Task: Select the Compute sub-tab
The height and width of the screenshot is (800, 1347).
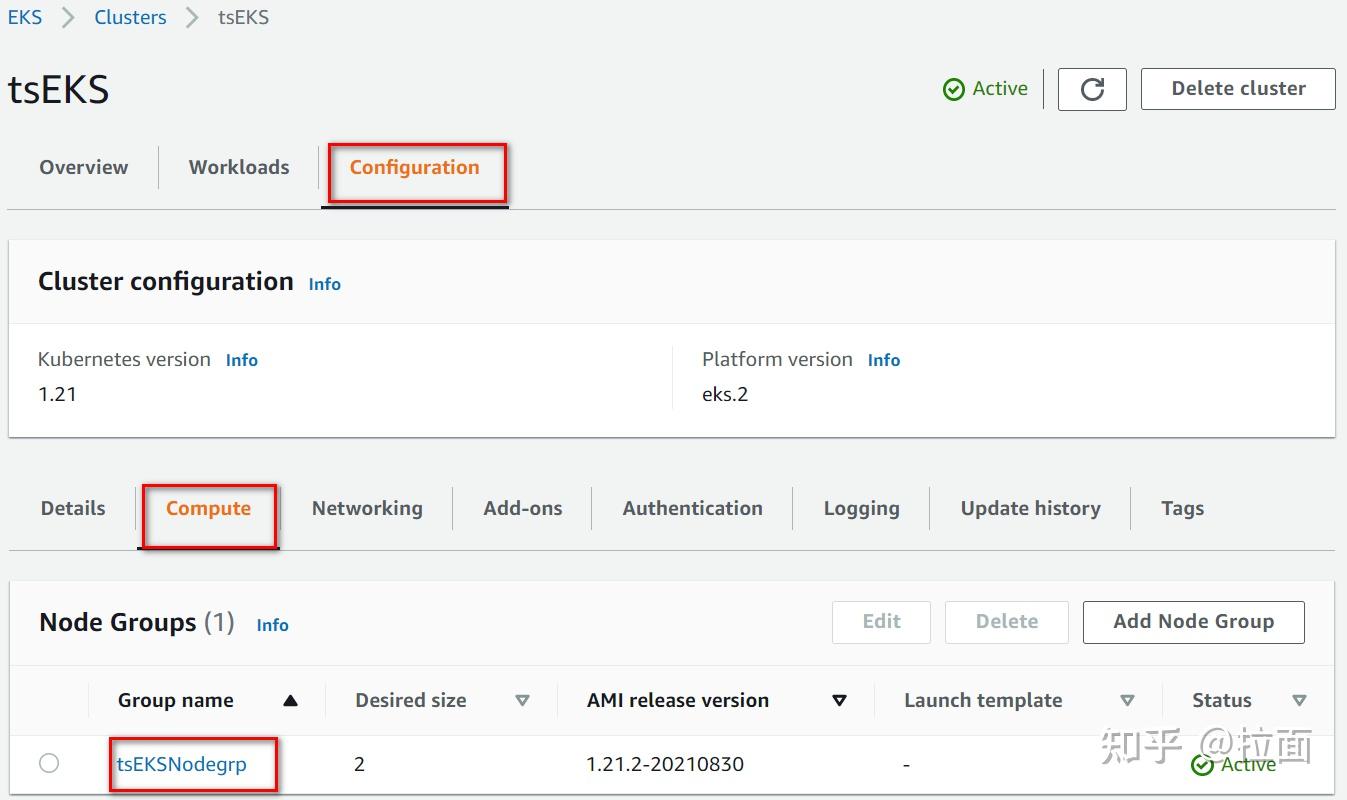Action: pyautogui.click(x=208, y=509)
